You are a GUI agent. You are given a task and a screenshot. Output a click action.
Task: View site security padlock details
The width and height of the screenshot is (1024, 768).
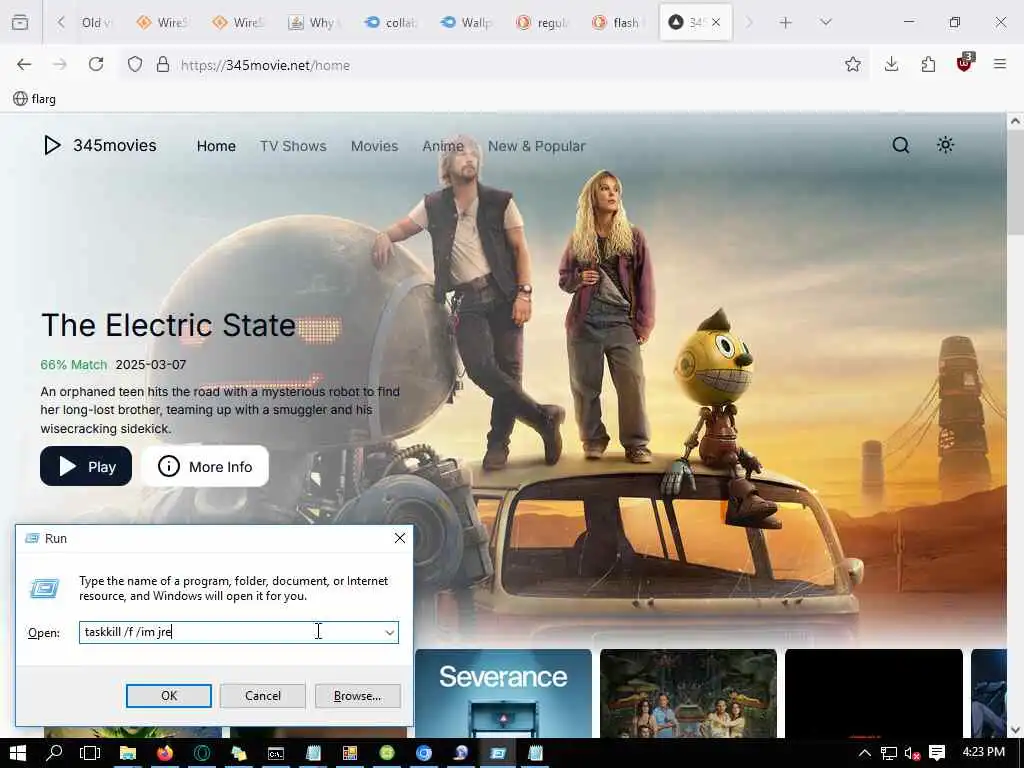[163, 64]
